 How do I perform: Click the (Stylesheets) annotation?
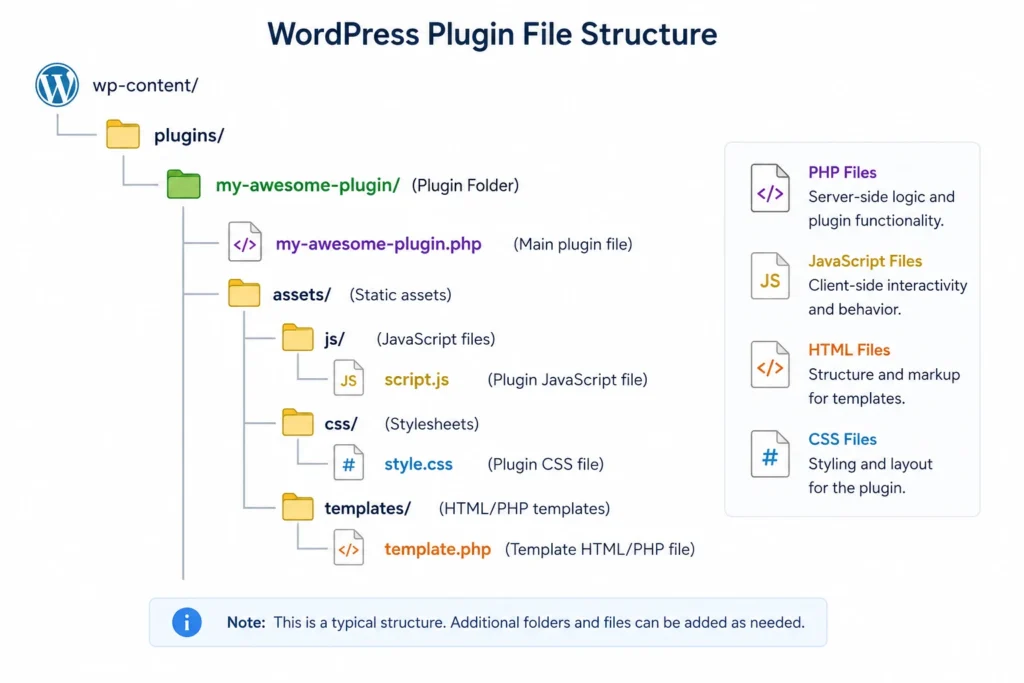(432, 424)
